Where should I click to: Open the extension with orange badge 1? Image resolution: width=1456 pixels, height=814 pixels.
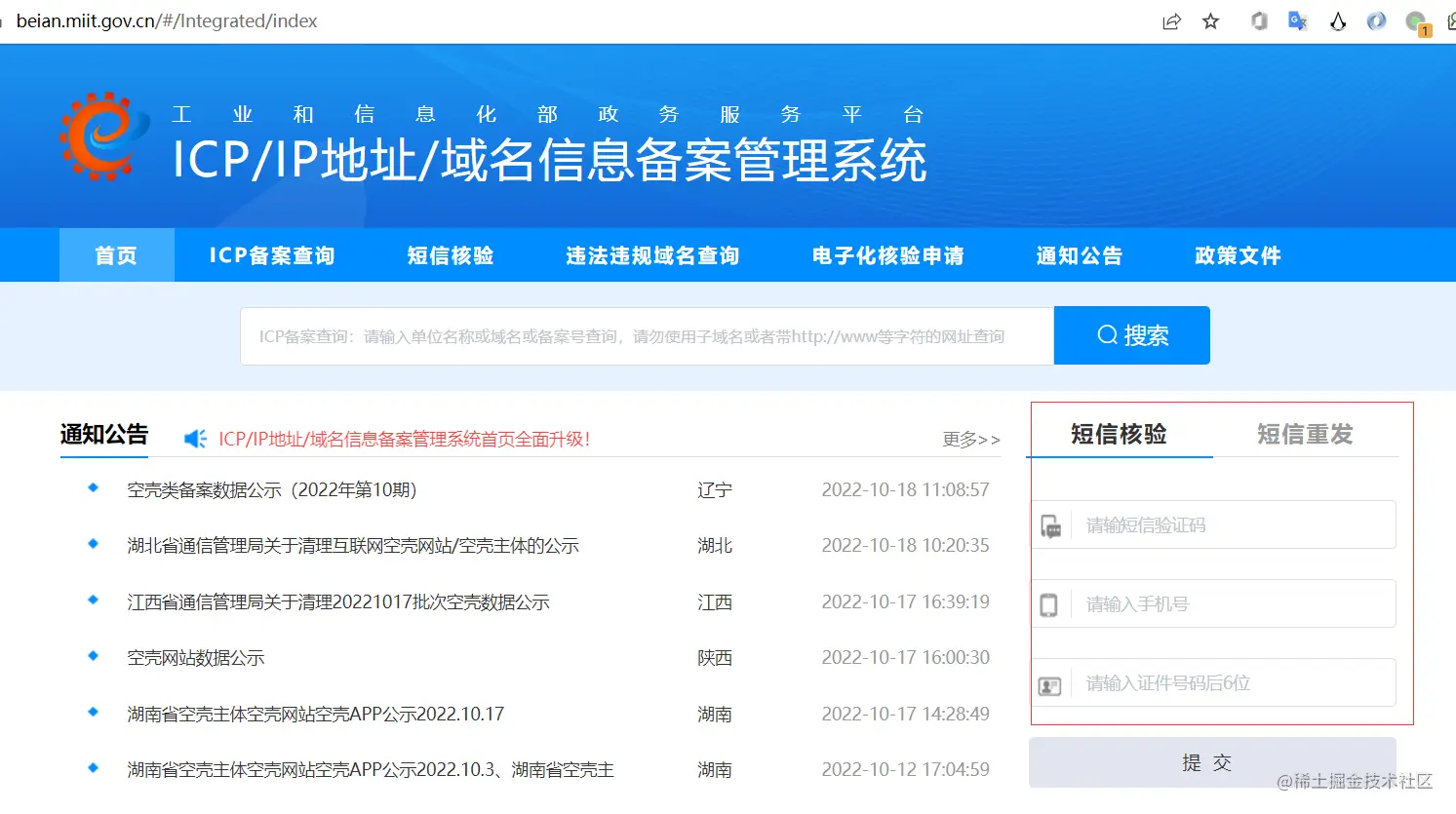[1417, 22]
